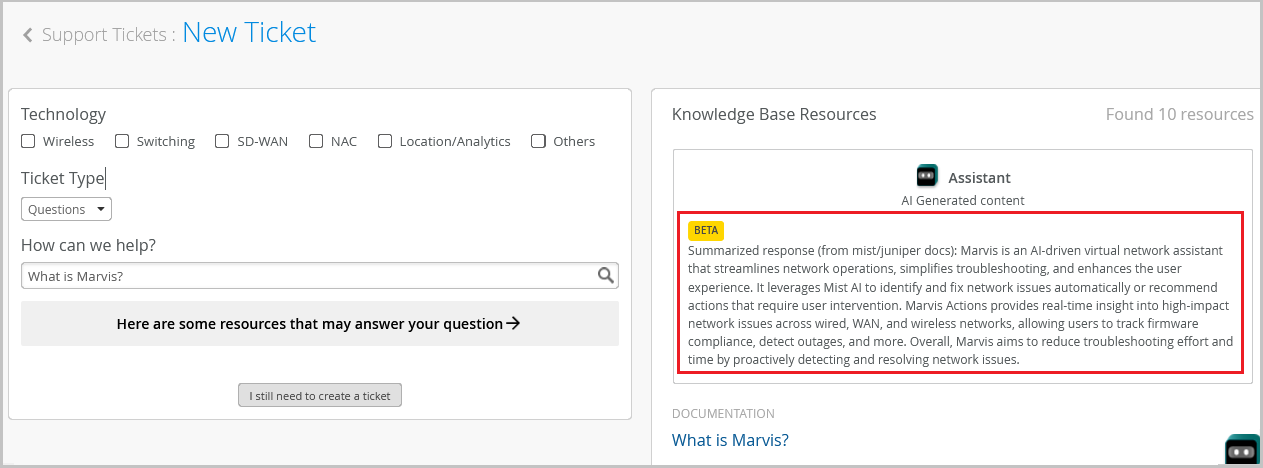Open the 'What is Marvis?' documentation link
Viewport: 1263px width, 468px height.
(x=730, y=440)
